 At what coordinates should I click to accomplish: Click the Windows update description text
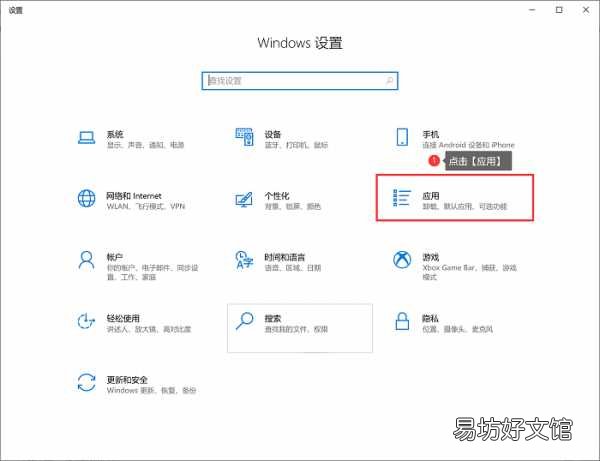[151, 391]
